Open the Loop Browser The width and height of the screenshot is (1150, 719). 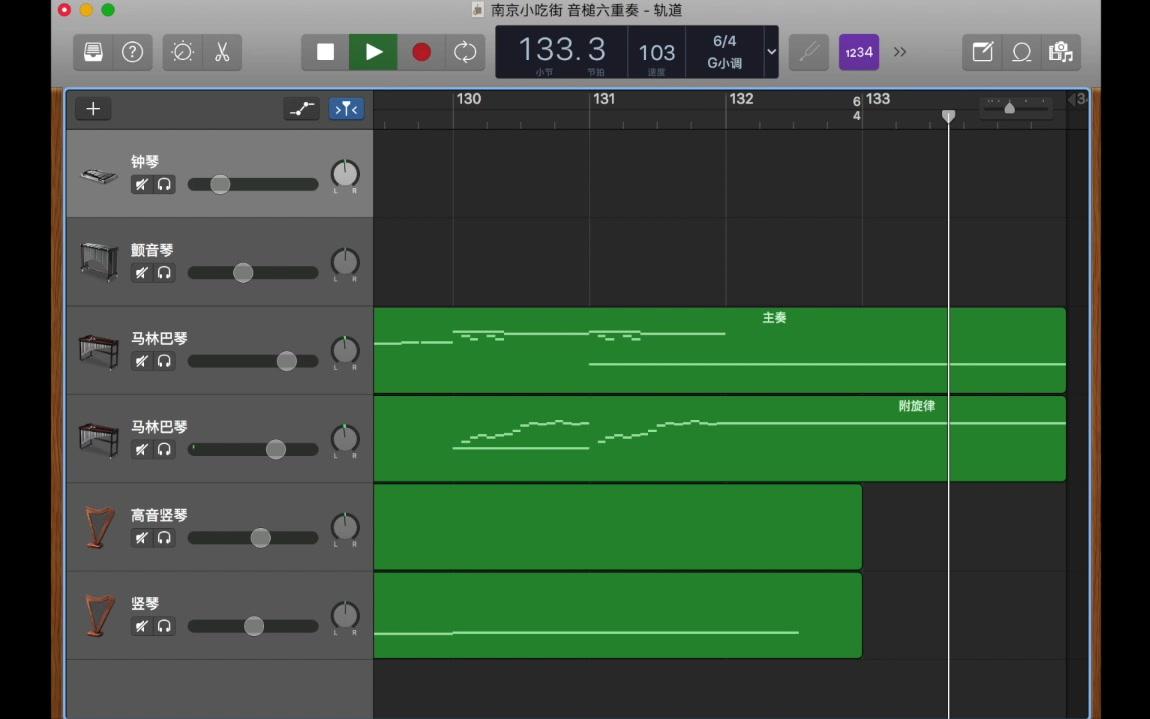(1022, 52)
